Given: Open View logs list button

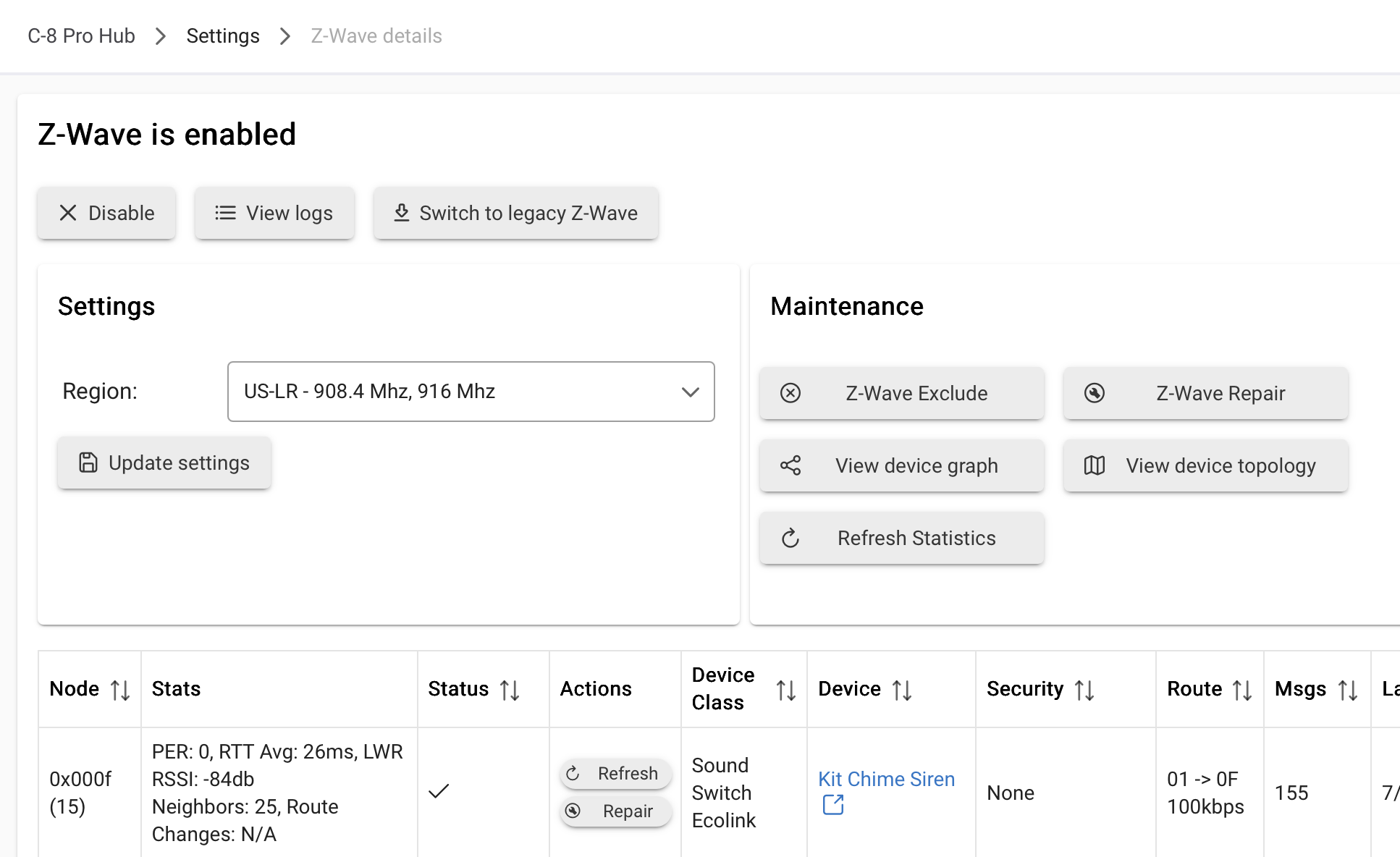Looking at the screenshot, I should click(274, 213).
